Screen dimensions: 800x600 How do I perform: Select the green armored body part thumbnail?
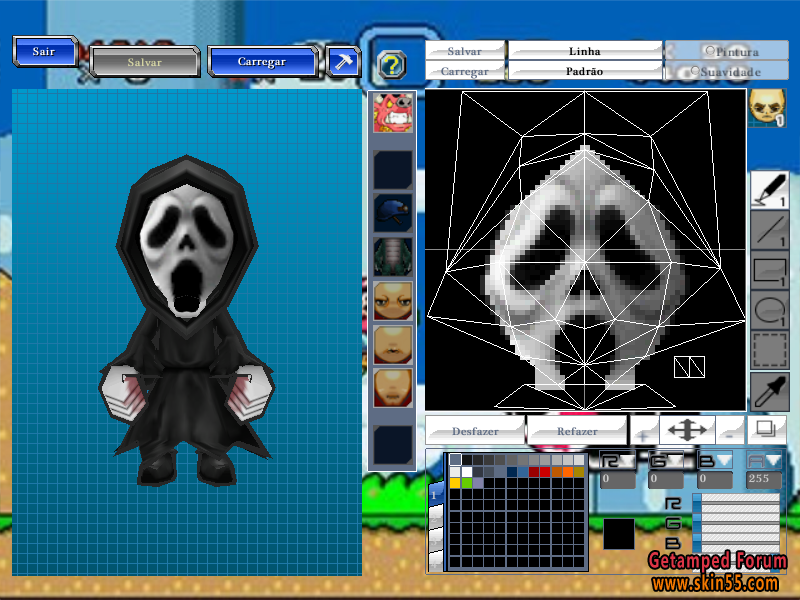point(393,257)
